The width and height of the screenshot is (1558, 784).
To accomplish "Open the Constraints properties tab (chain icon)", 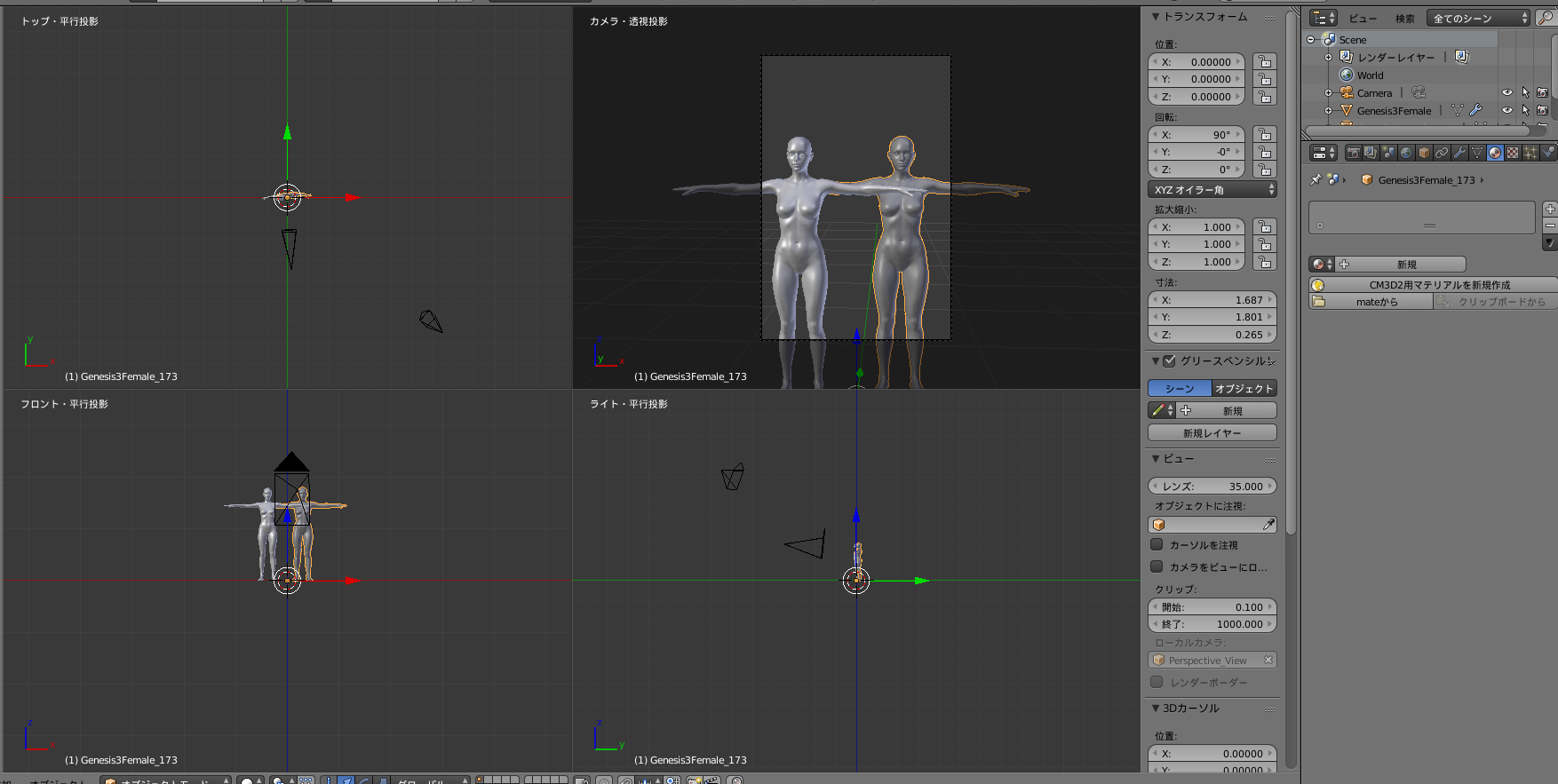I will [1442, 153].
